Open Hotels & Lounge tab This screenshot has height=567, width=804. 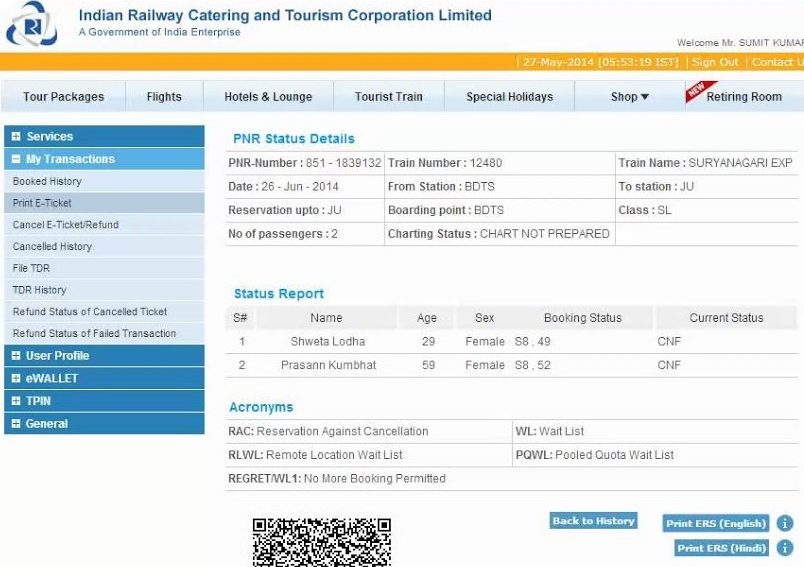[x=268, y=96]
